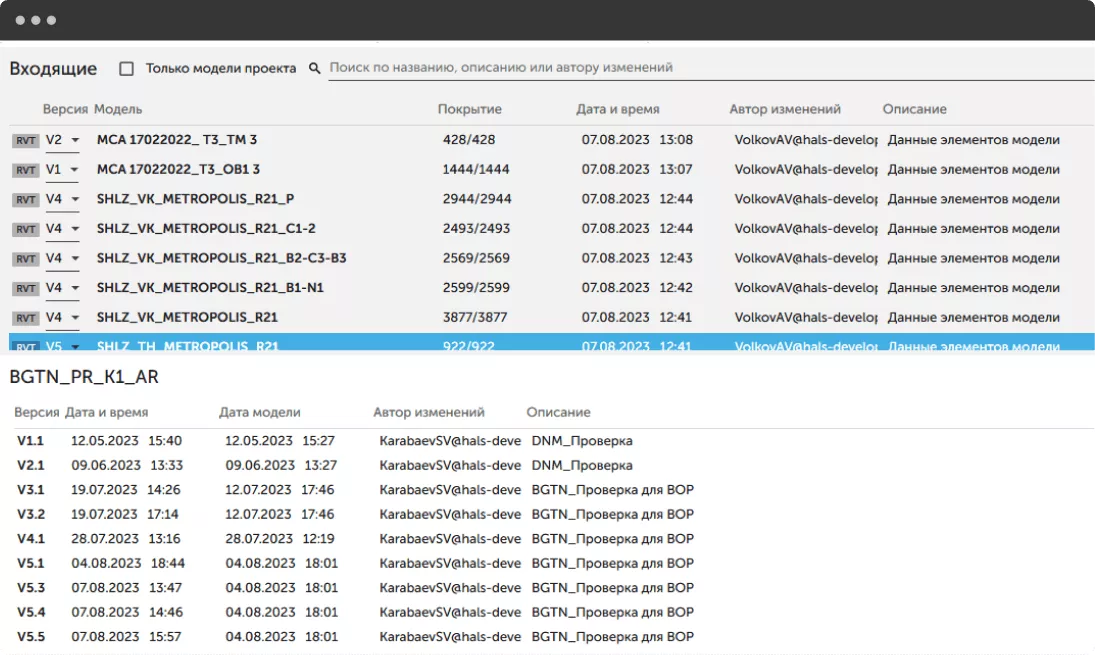This screenshot has width=1095, height=655.
Task: Click RVT badge for MCA 17022022_ T3_TM 3
Action: point(25,141)
